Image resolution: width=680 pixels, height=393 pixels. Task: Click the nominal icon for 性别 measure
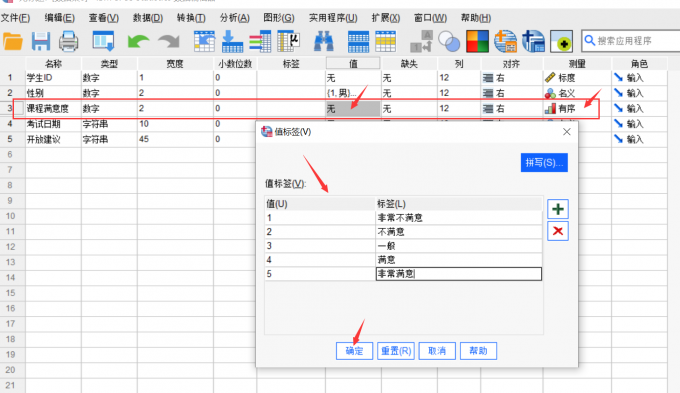pos(550,93)
